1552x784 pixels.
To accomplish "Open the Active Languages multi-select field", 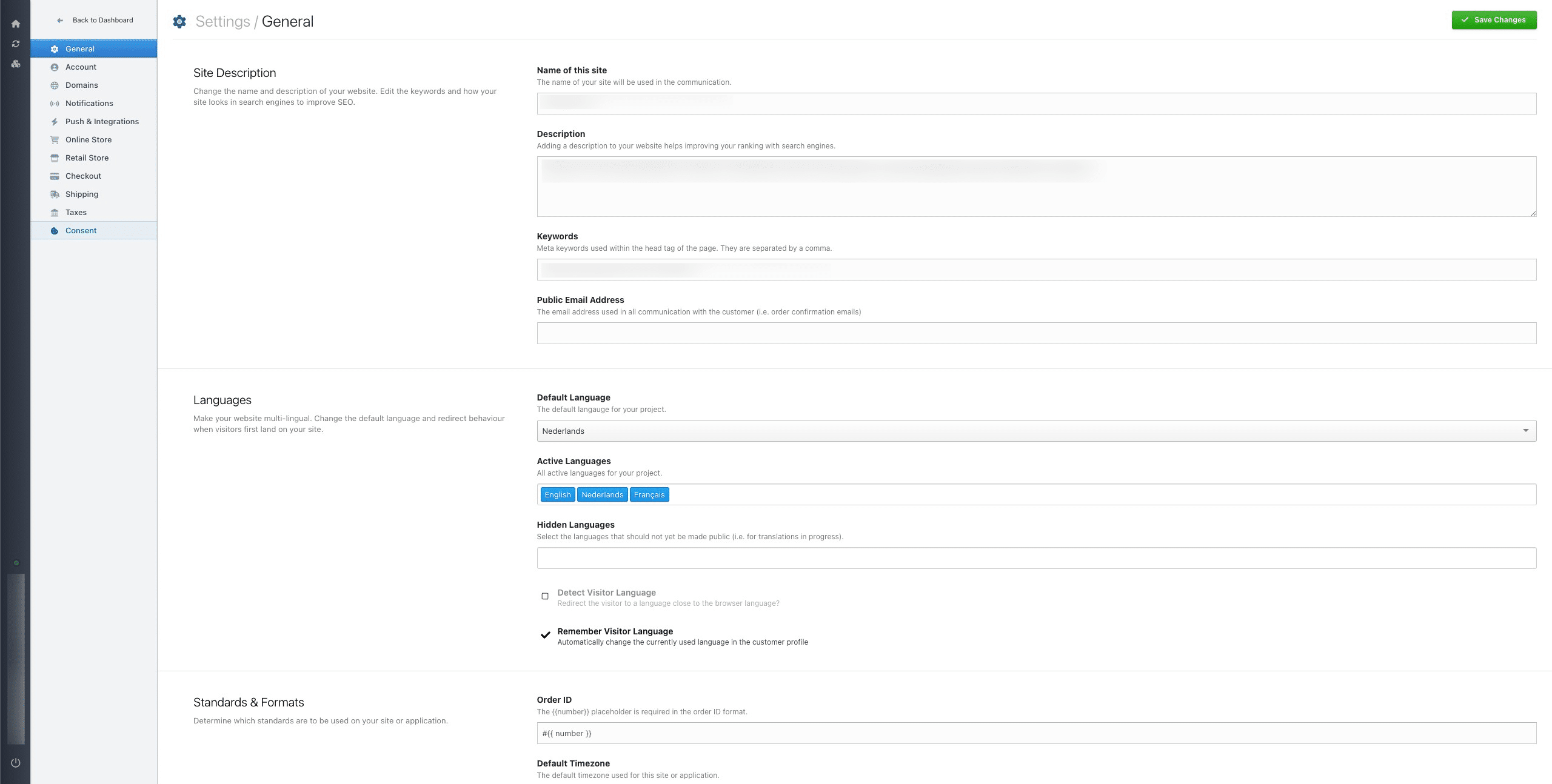I will click(1091, 494).
